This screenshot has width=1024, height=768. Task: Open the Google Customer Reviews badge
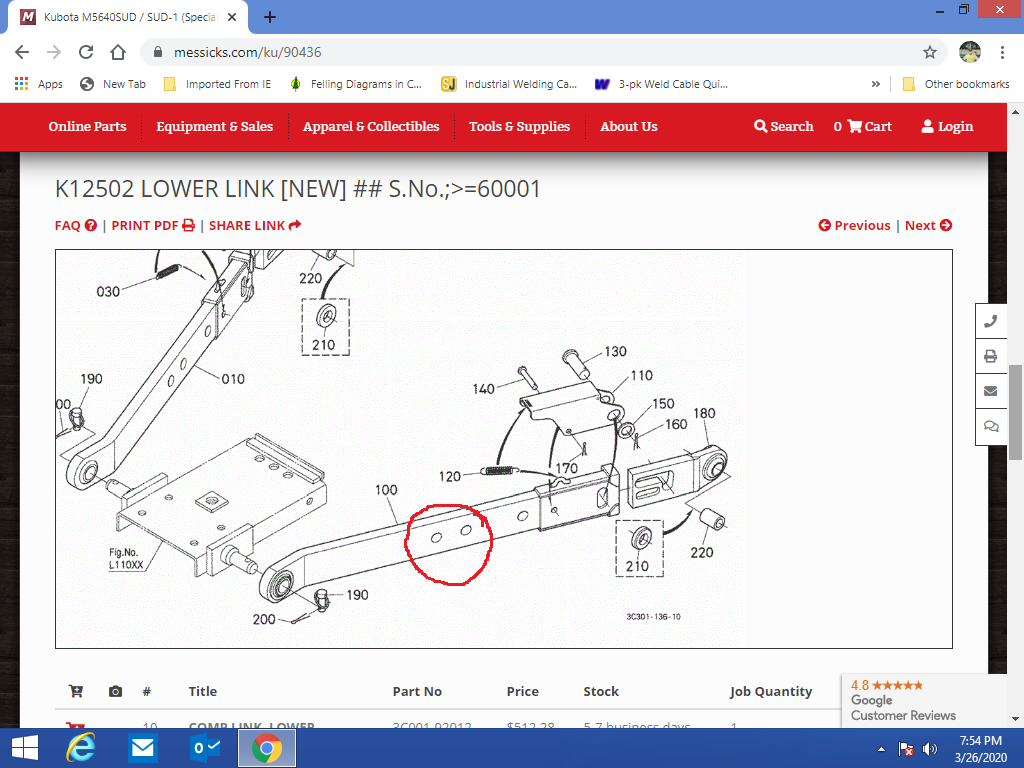point(923,700)
